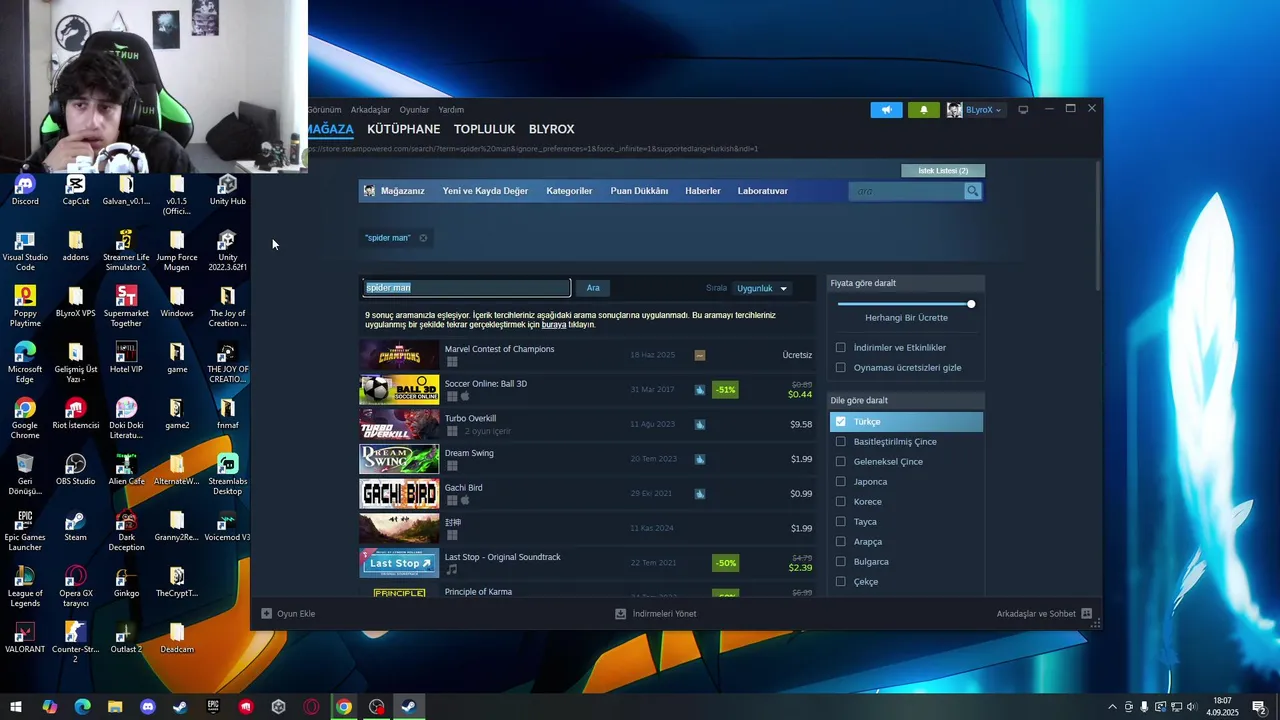Click the store Ara search box

pyautogui.click(x=906, y=191)
